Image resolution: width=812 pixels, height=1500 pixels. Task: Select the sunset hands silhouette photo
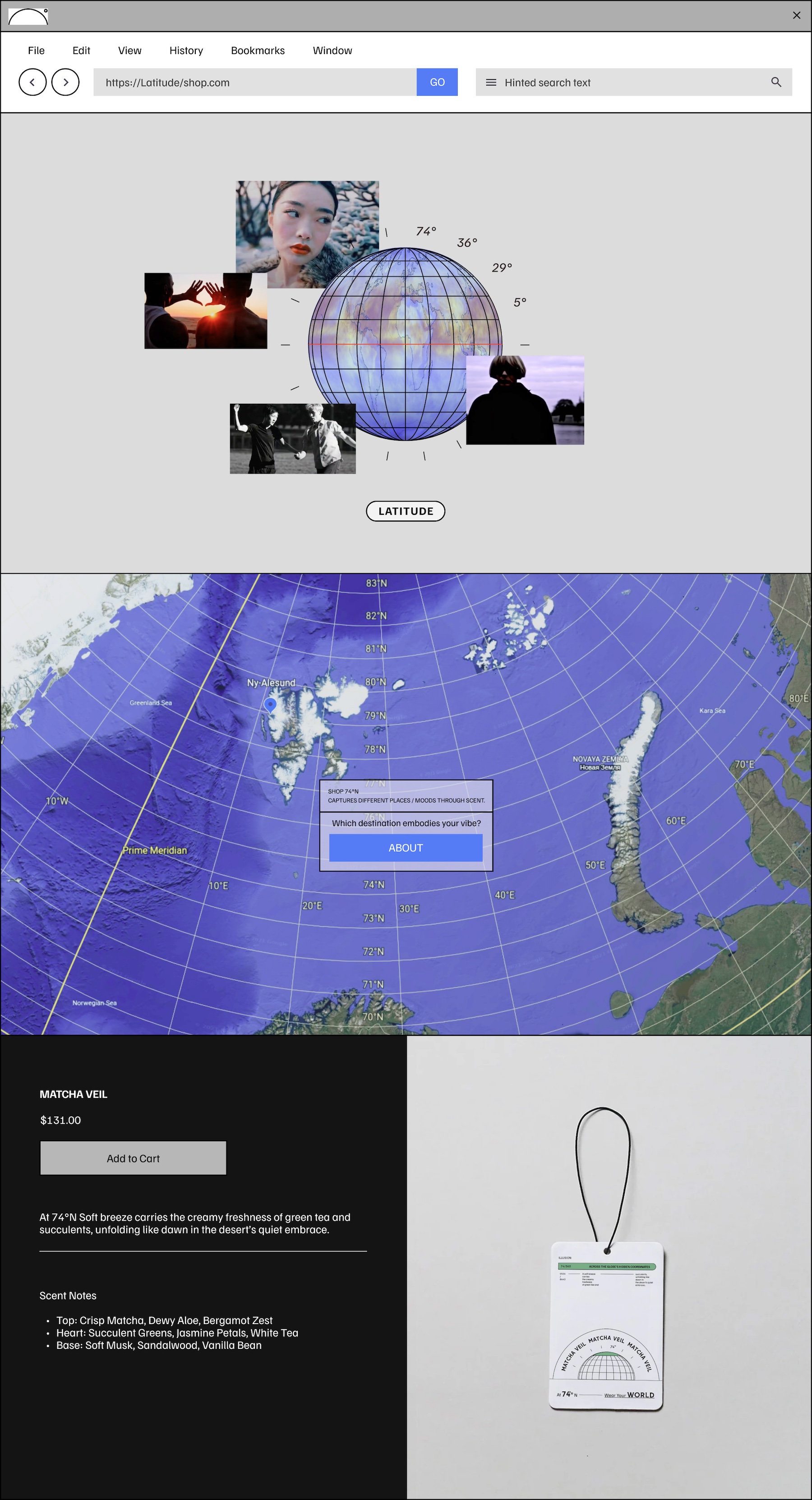click(205, 311)
